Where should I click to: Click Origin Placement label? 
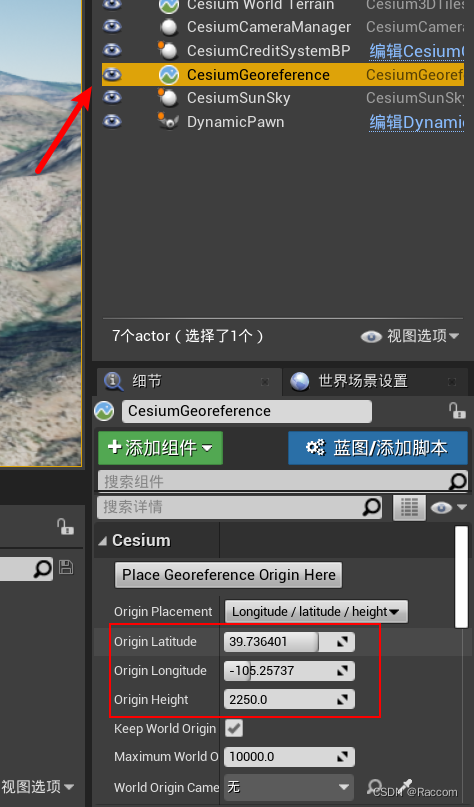click(163, 611)
